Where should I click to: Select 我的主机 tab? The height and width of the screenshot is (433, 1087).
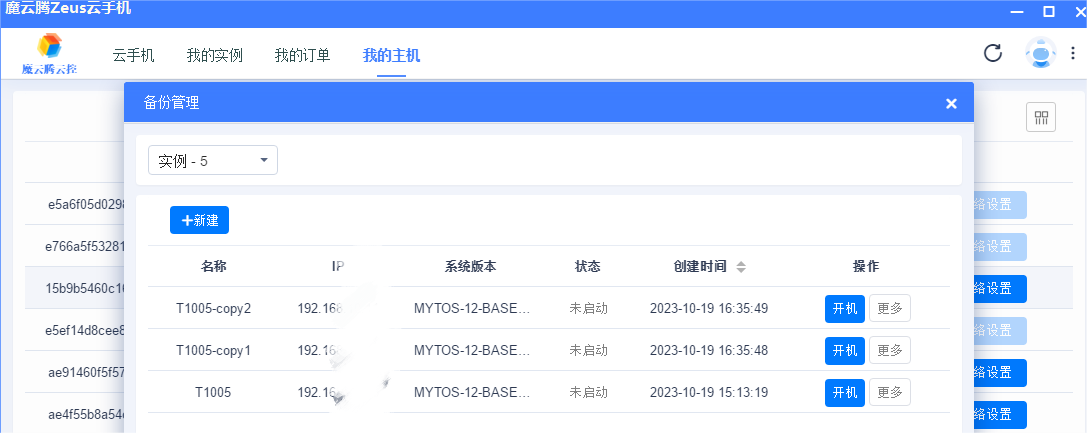click(x=391, y=55)
